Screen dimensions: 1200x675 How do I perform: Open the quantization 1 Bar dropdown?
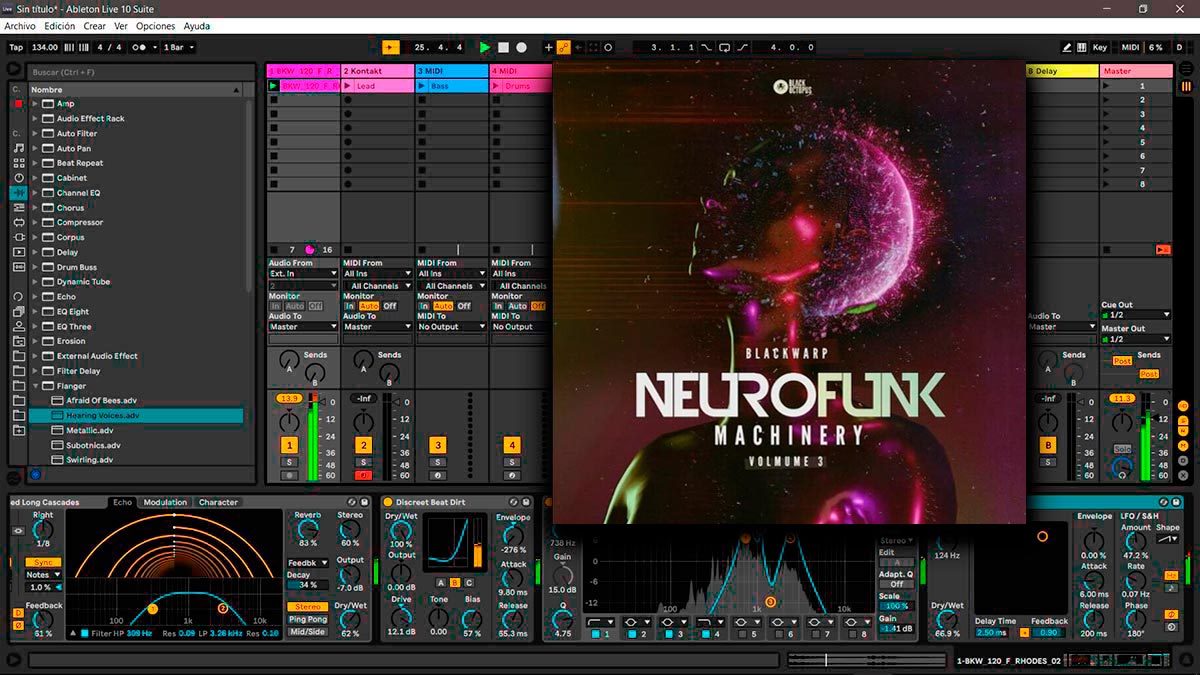click(179, 47)
